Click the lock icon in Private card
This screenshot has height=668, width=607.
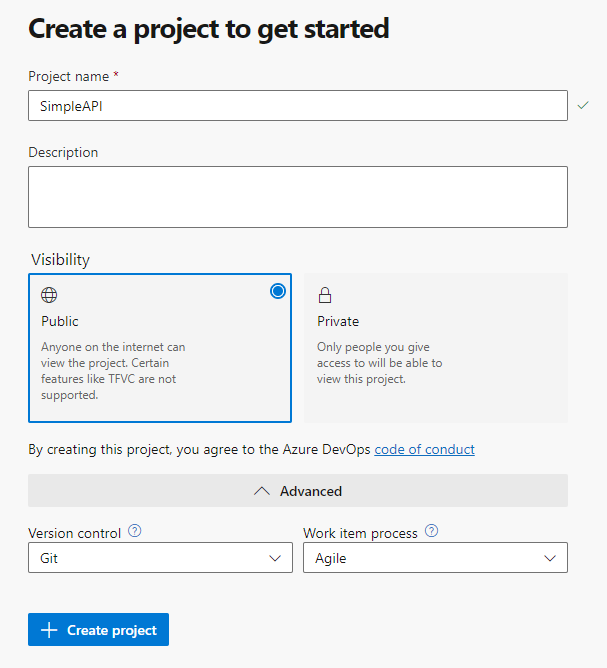325,295
